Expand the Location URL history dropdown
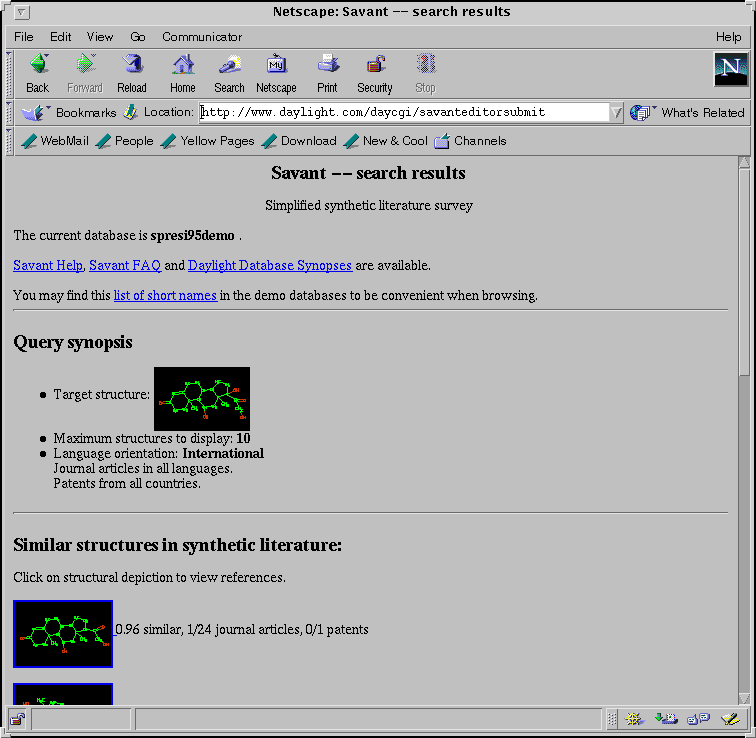 (x=616, y=113)
